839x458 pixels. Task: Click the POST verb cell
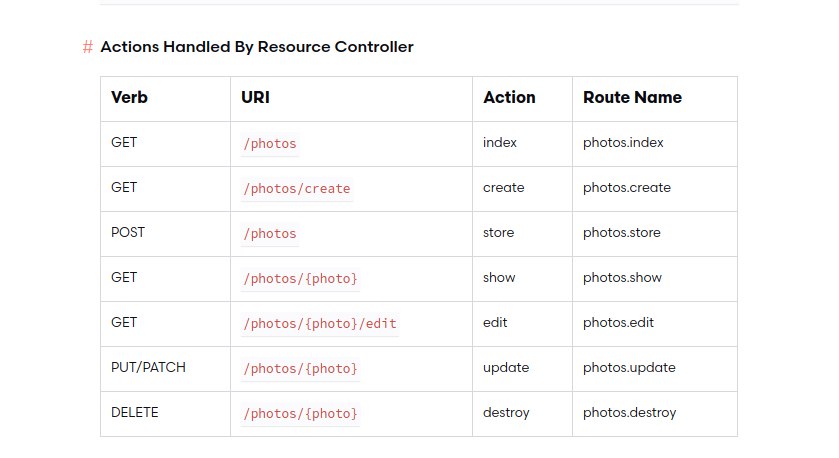tap(128, 232)
